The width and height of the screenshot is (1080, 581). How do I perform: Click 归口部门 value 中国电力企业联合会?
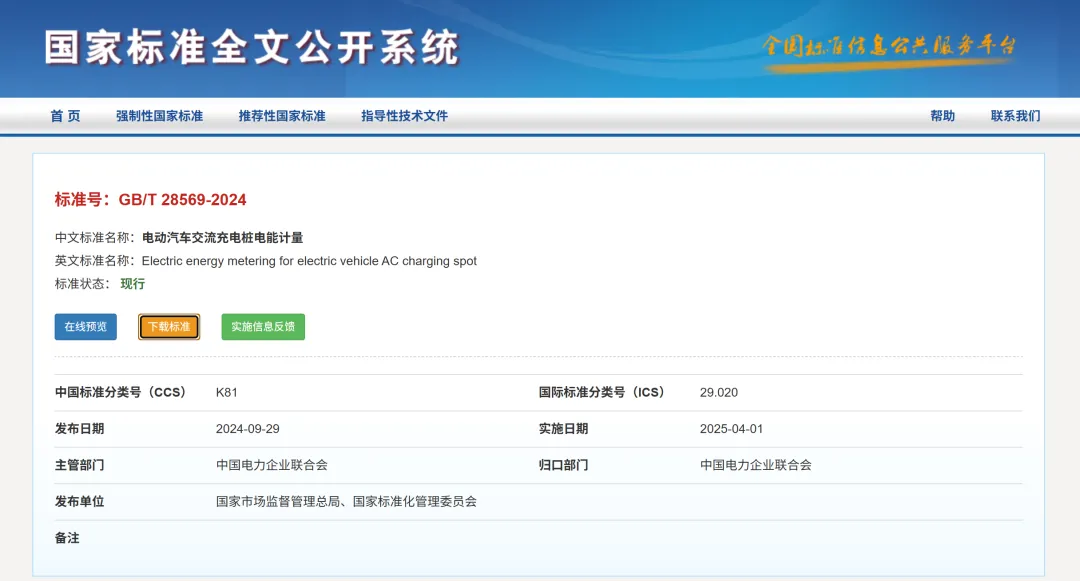click(756, 465)
